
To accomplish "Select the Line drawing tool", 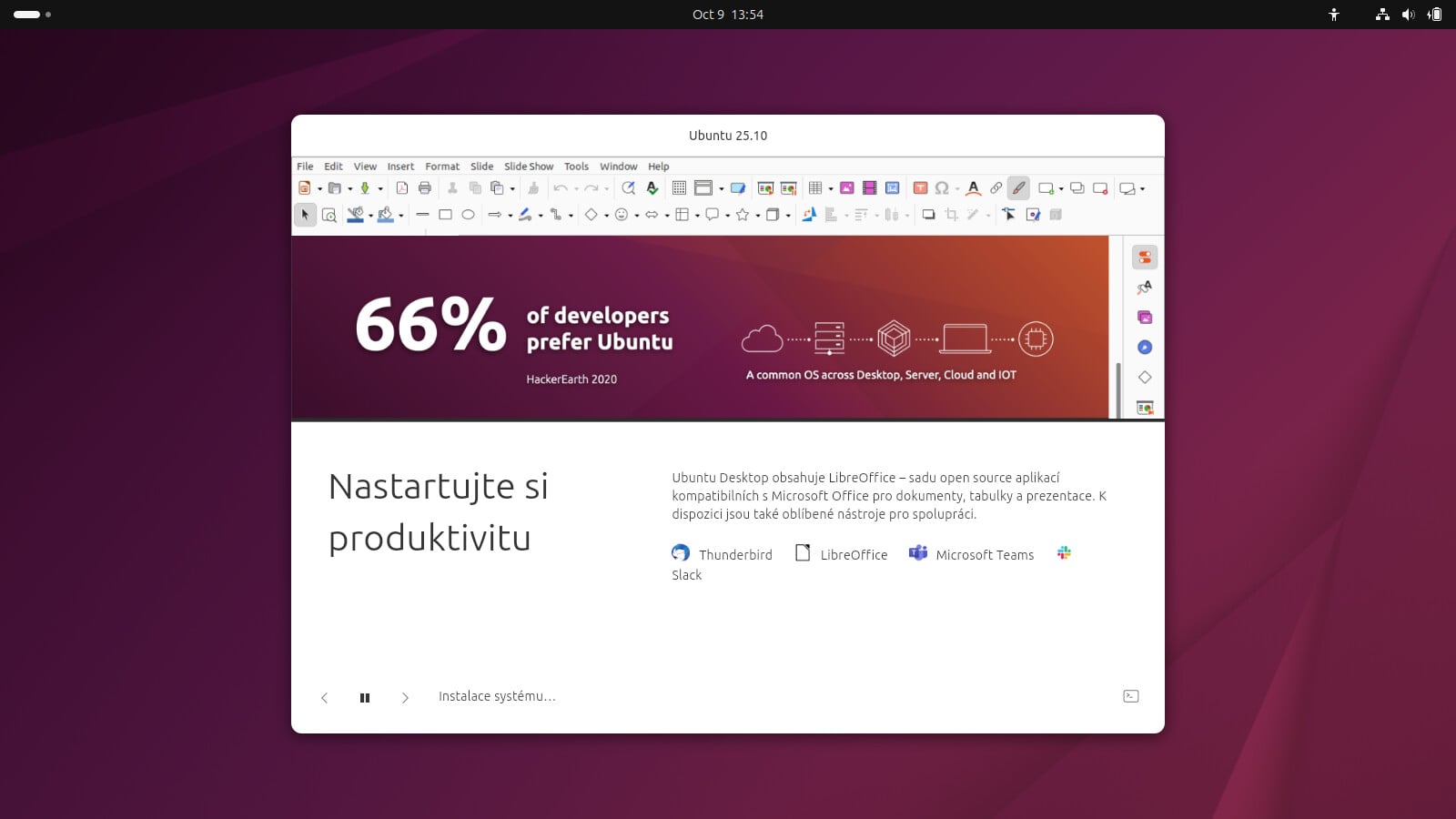I will click(422, 215).
